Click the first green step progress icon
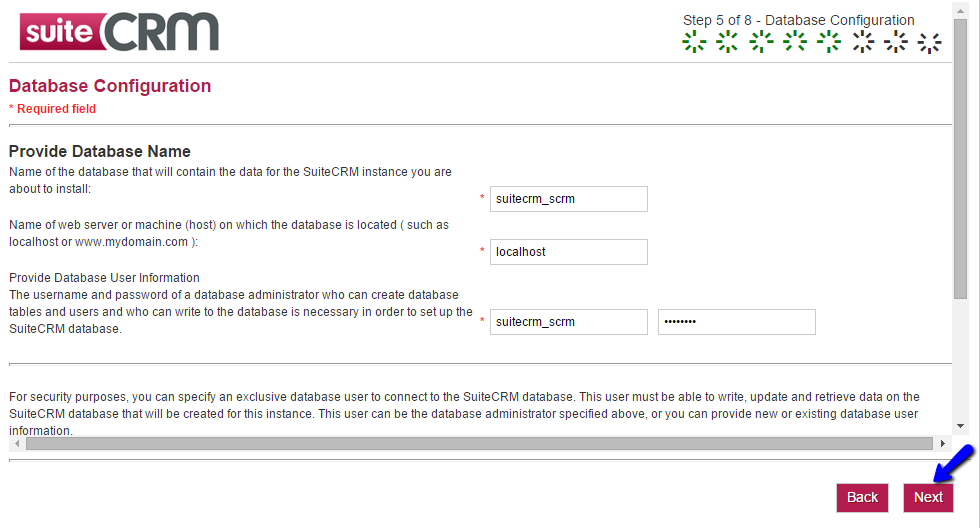 click(x=694, y=42)
